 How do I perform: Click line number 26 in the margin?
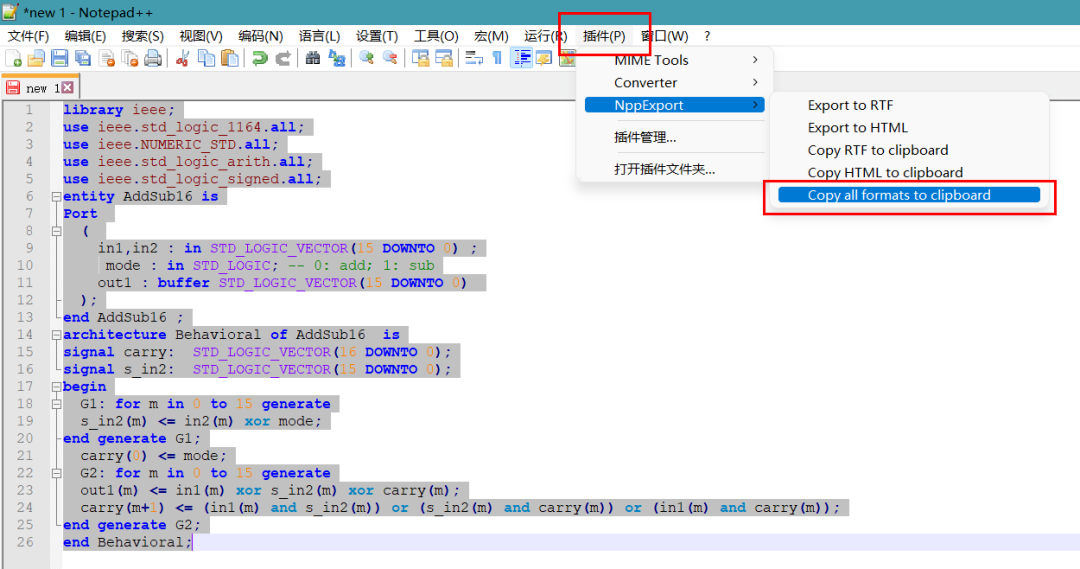(25, 542)
